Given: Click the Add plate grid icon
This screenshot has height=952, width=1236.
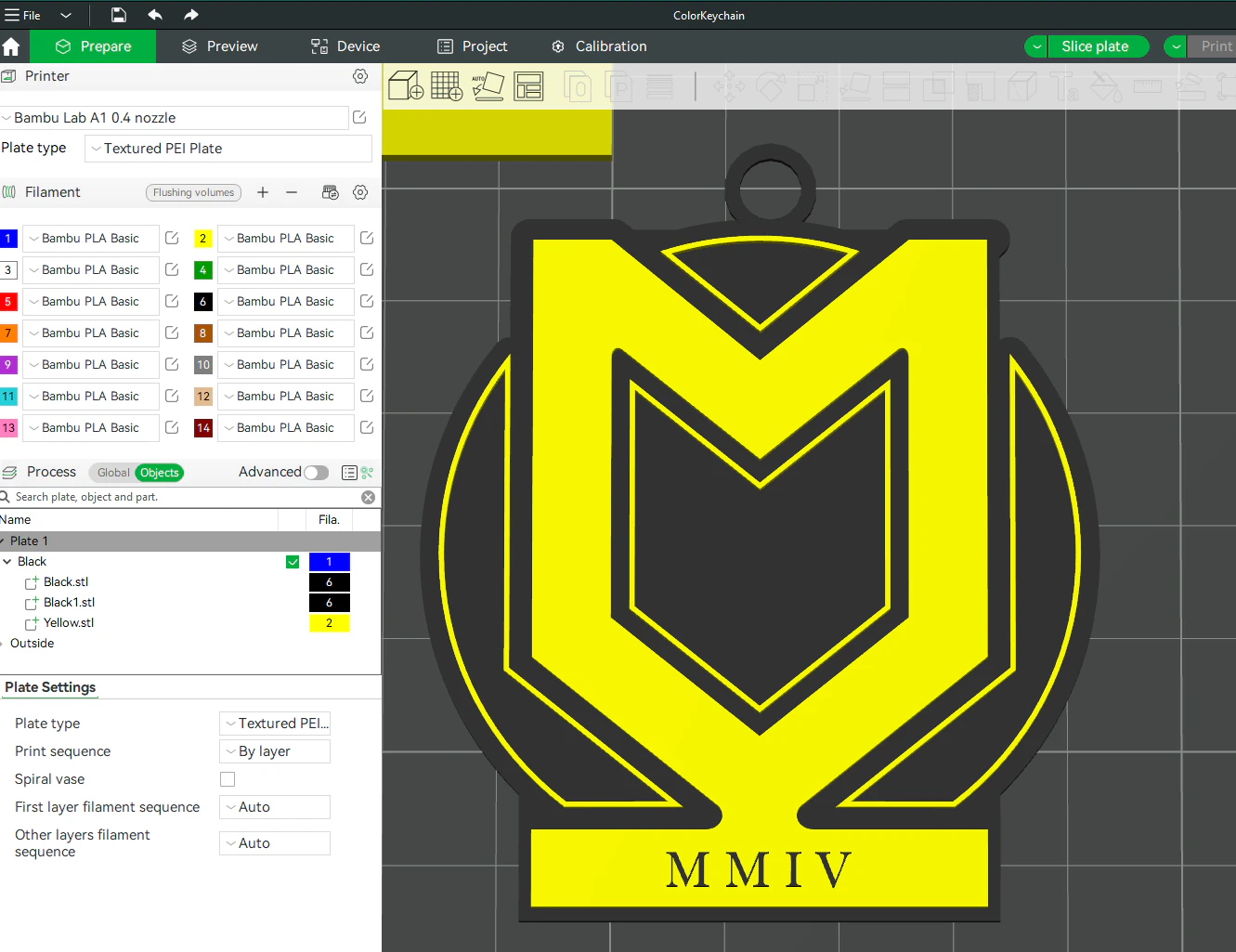Looking at the screenshot, I should tap(447, 86).
